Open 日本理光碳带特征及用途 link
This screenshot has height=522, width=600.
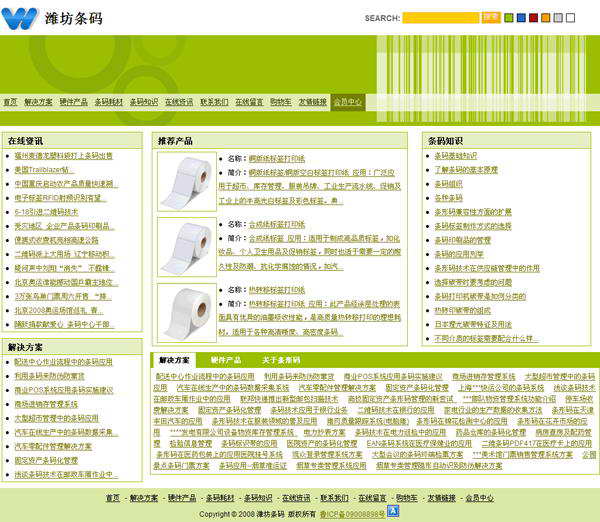[x=473, y=325]
